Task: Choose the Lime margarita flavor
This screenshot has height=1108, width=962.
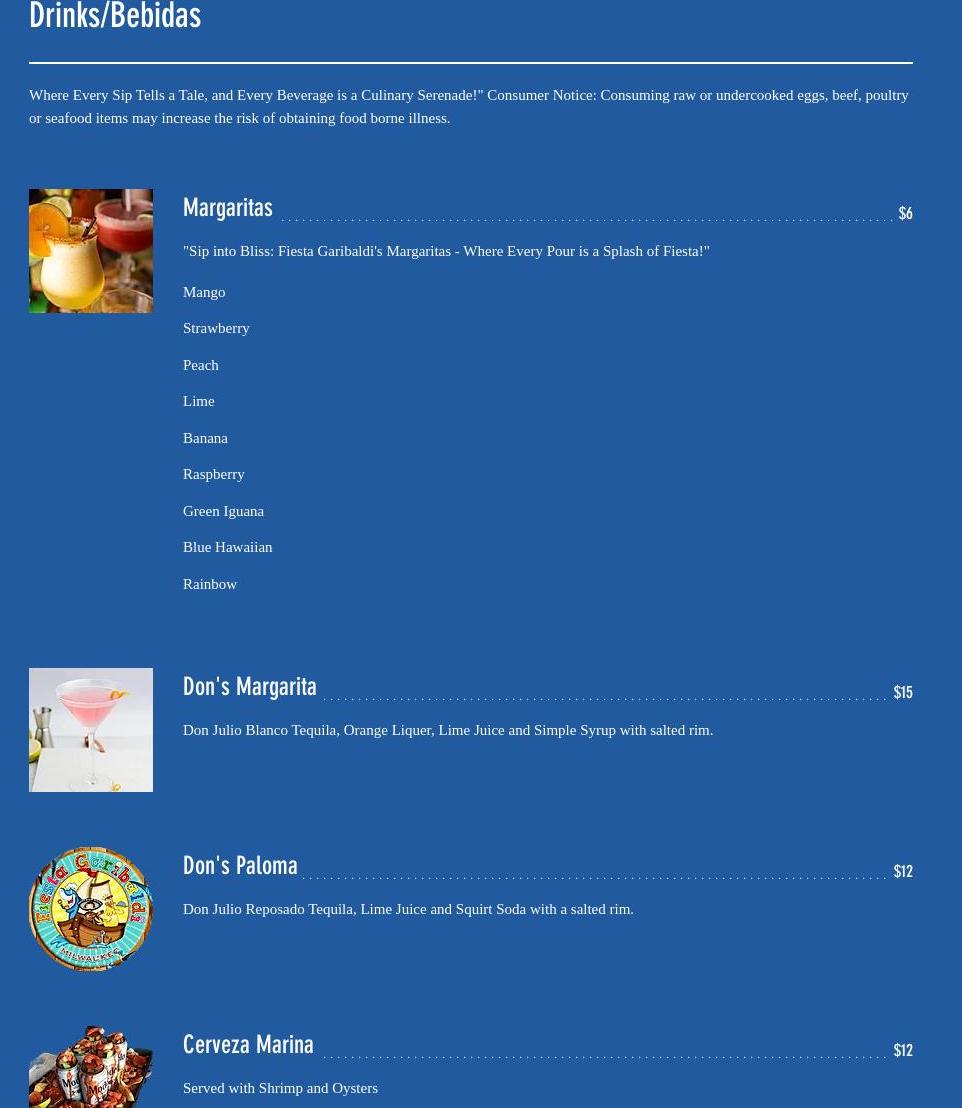Action: [x=199, y=401]
